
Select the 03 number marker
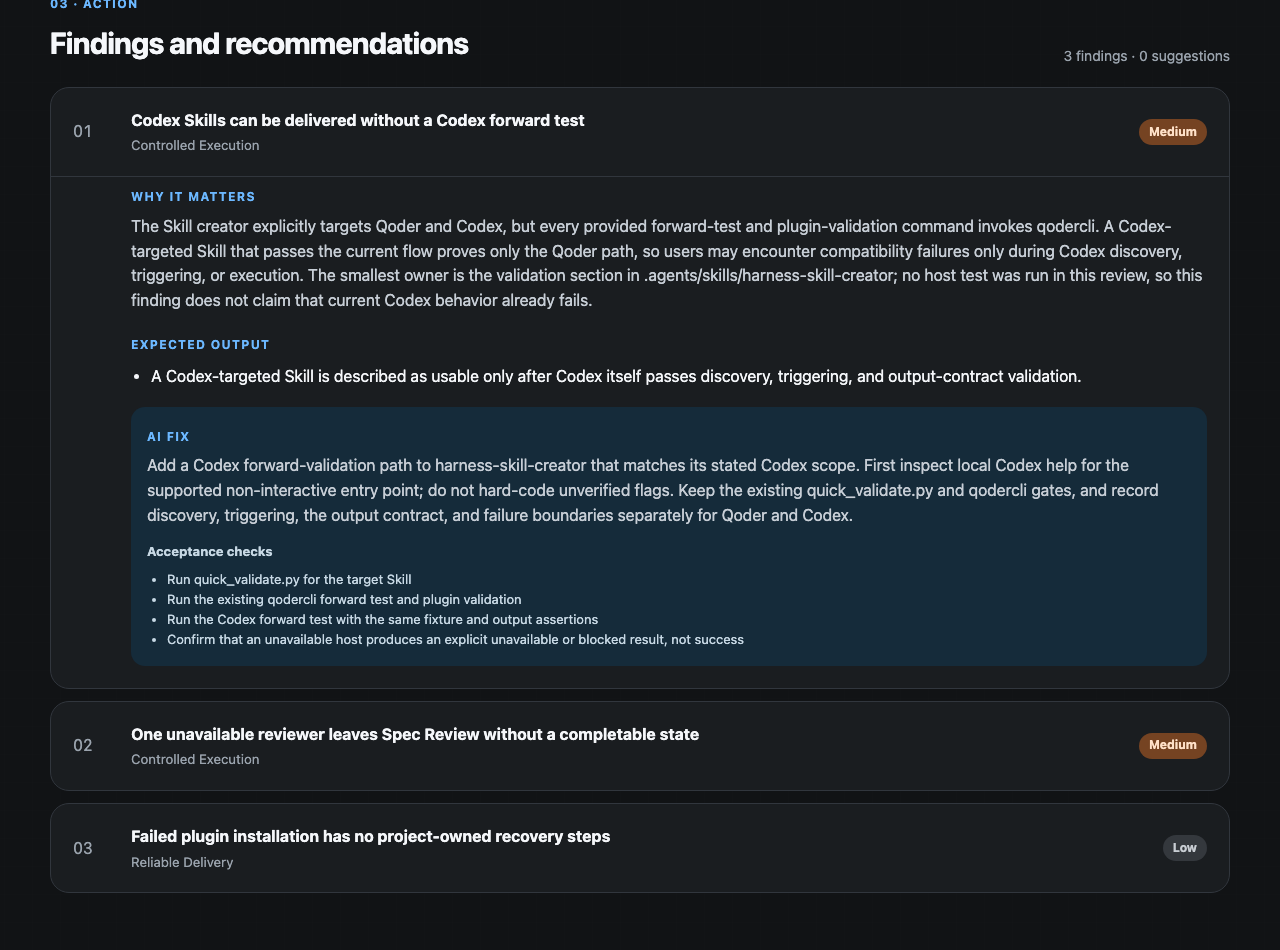[x=82, y=848]
